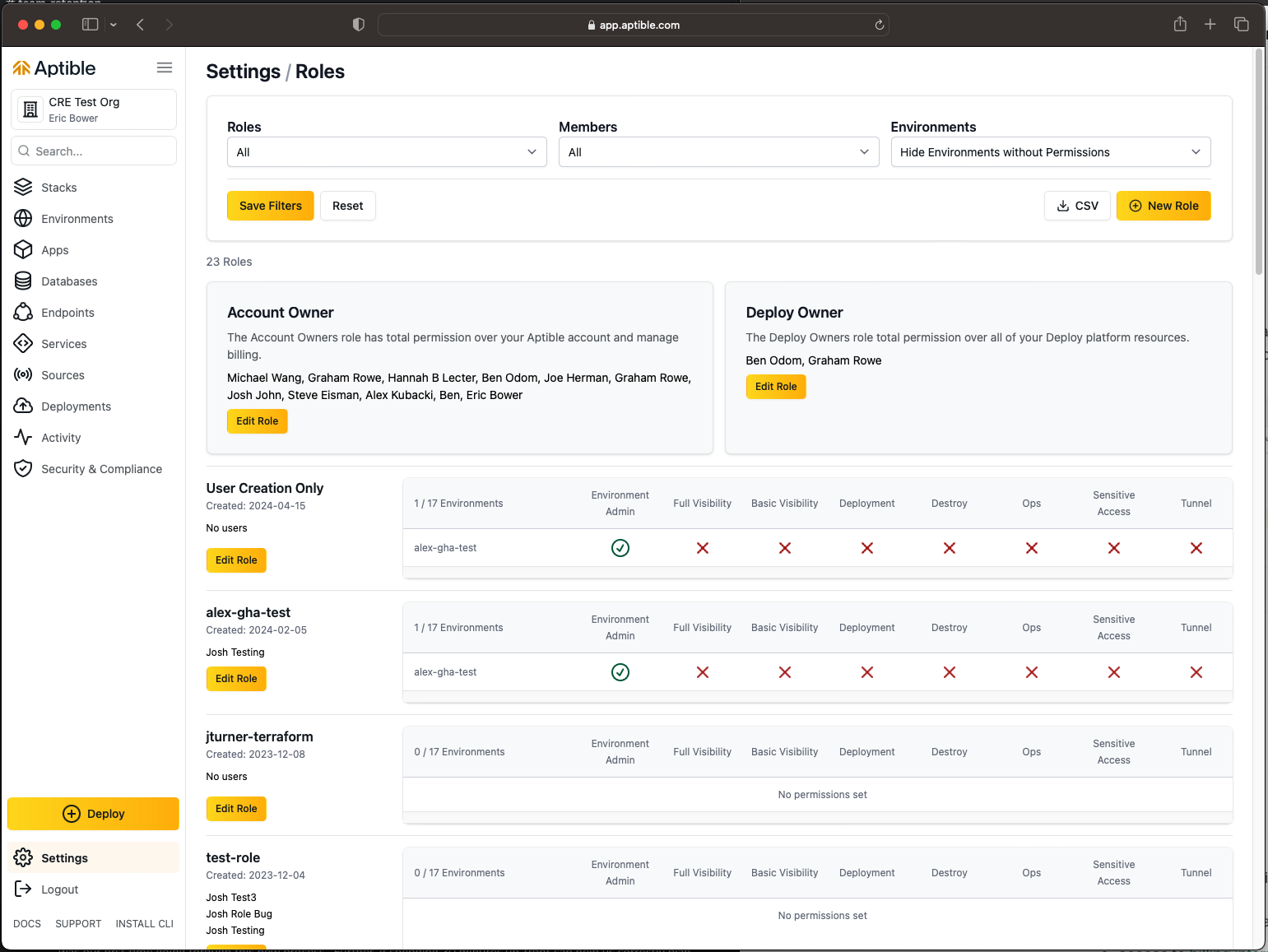Click the Logout arrow icon
Image resolution: width=1268 pixels, height=952 pixels.
coord(23,889)
